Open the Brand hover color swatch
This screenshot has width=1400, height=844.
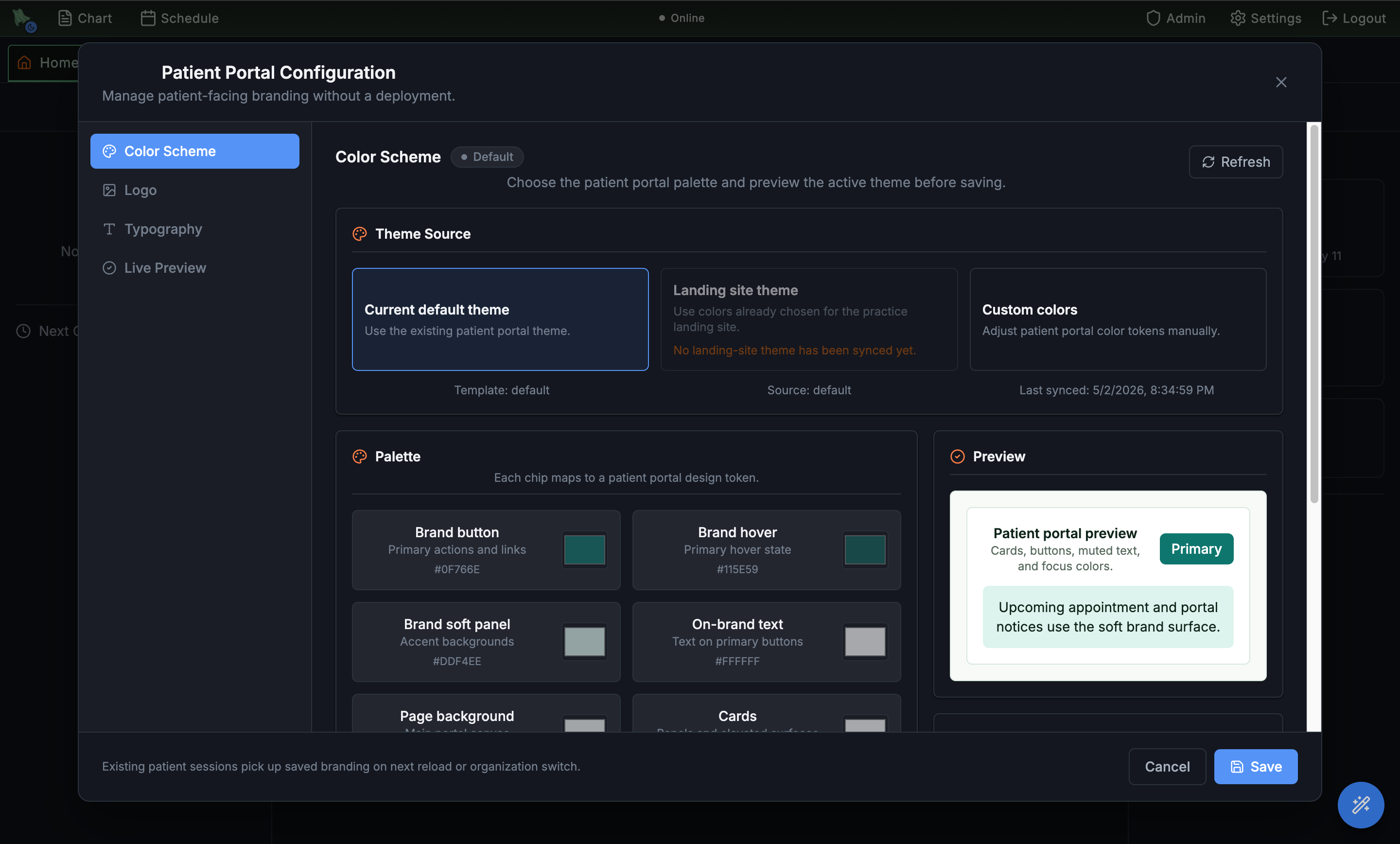(x=865, y=549)
